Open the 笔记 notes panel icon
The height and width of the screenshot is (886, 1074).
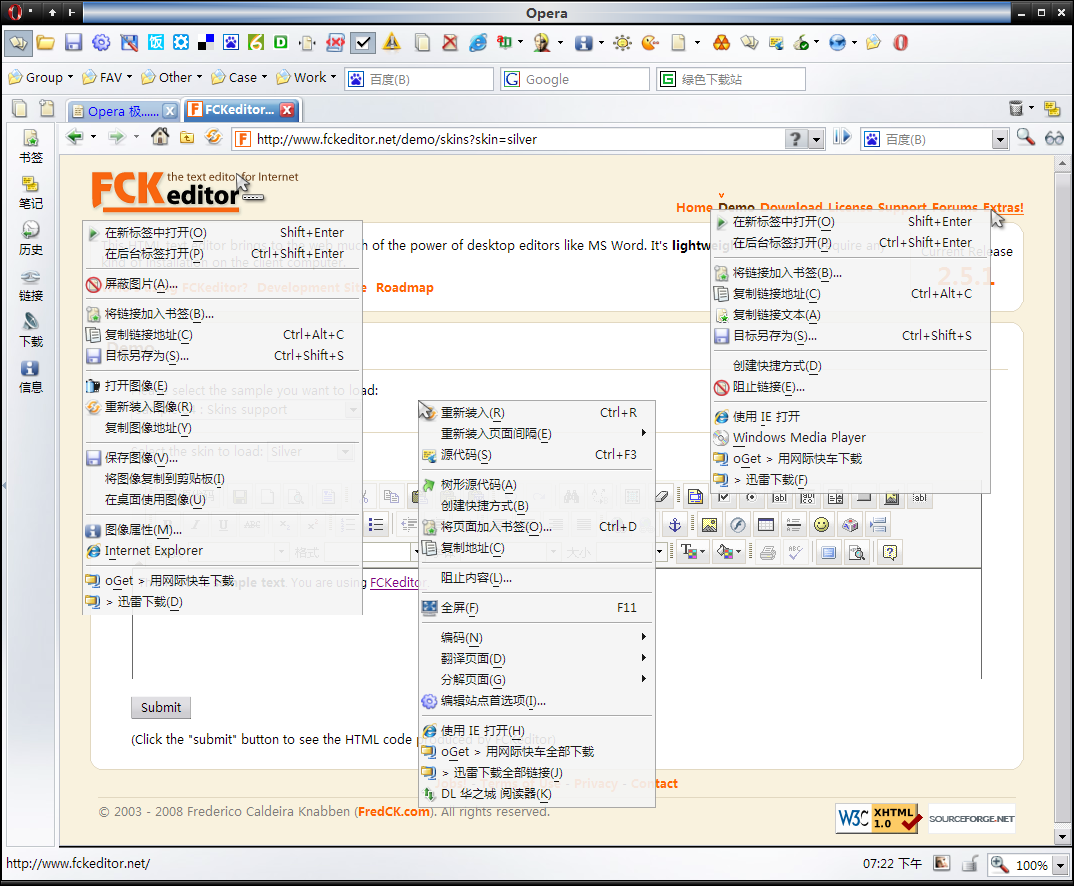coord(30,192)
